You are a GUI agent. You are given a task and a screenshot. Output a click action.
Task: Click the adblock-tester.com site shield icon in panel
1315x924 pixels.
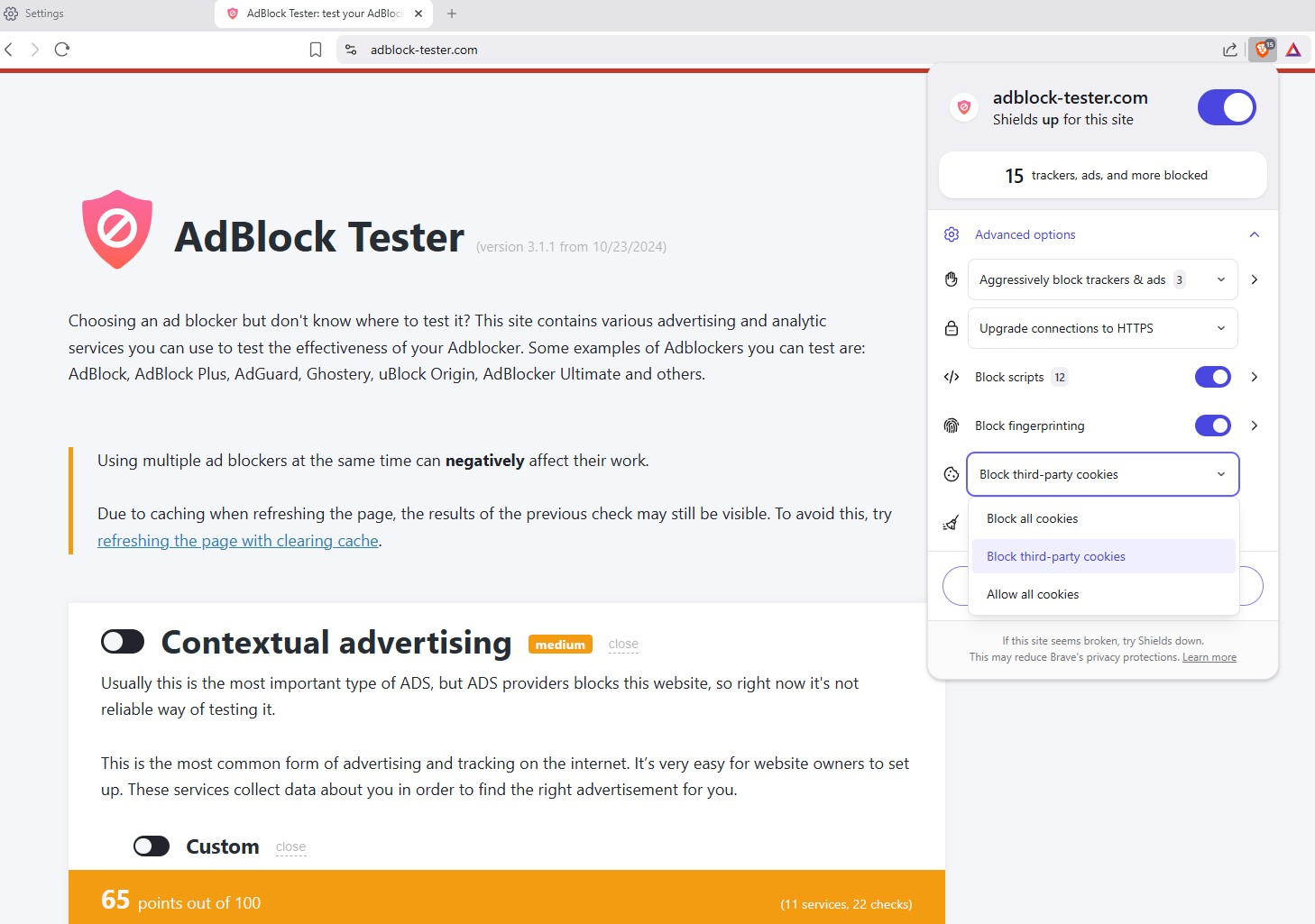click(x=964, y=107)
